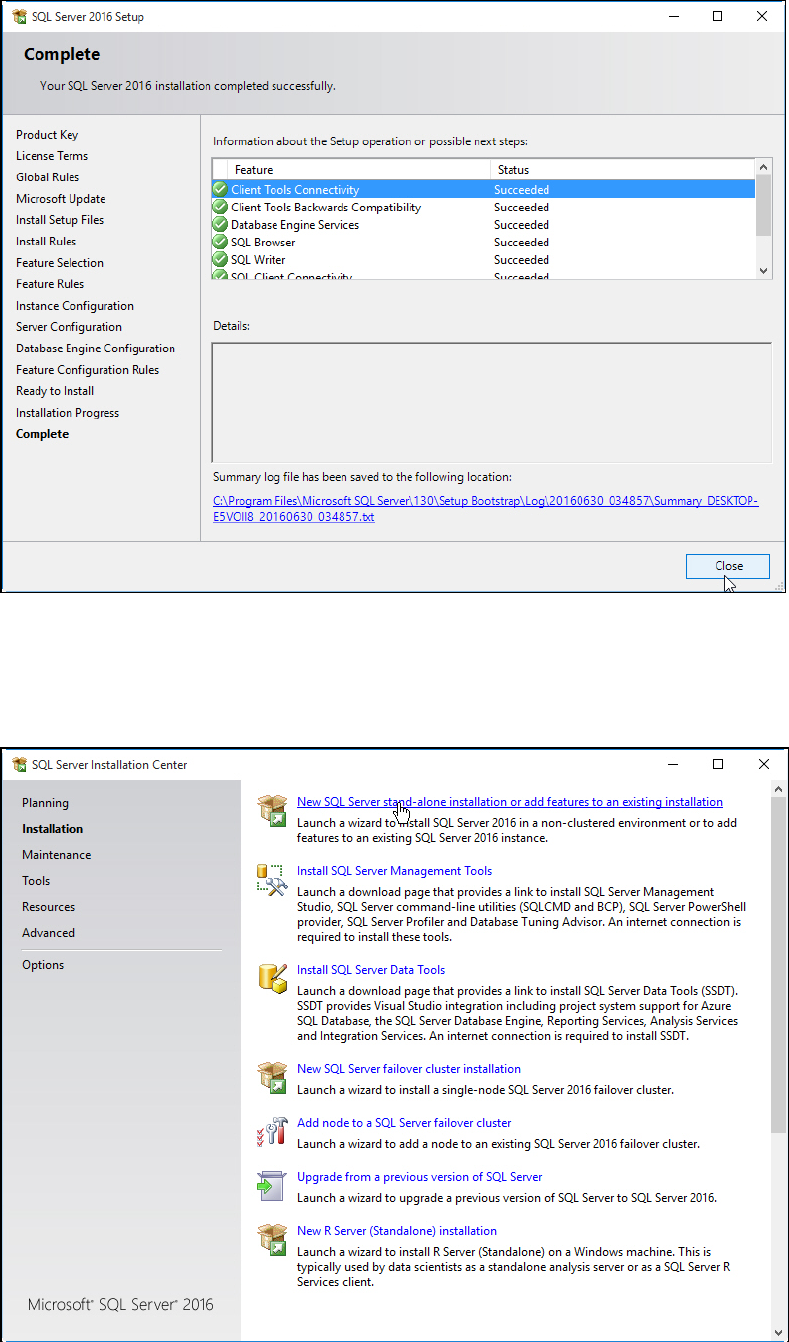789x1342 pixels.
Task: Click Product Key step in setup sidebar
Action: tap(47, 135)
